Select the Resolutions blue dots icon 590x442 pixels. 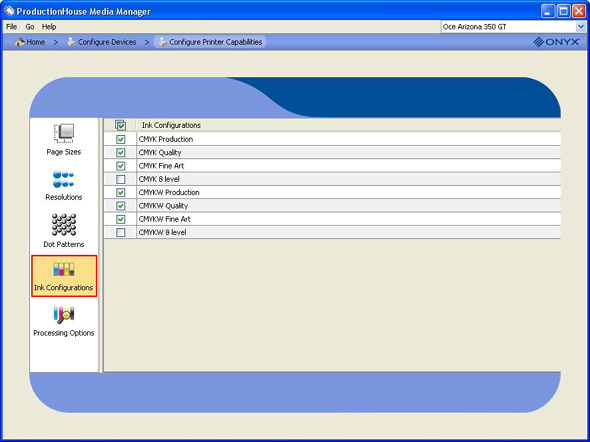[x=64, y=179]
